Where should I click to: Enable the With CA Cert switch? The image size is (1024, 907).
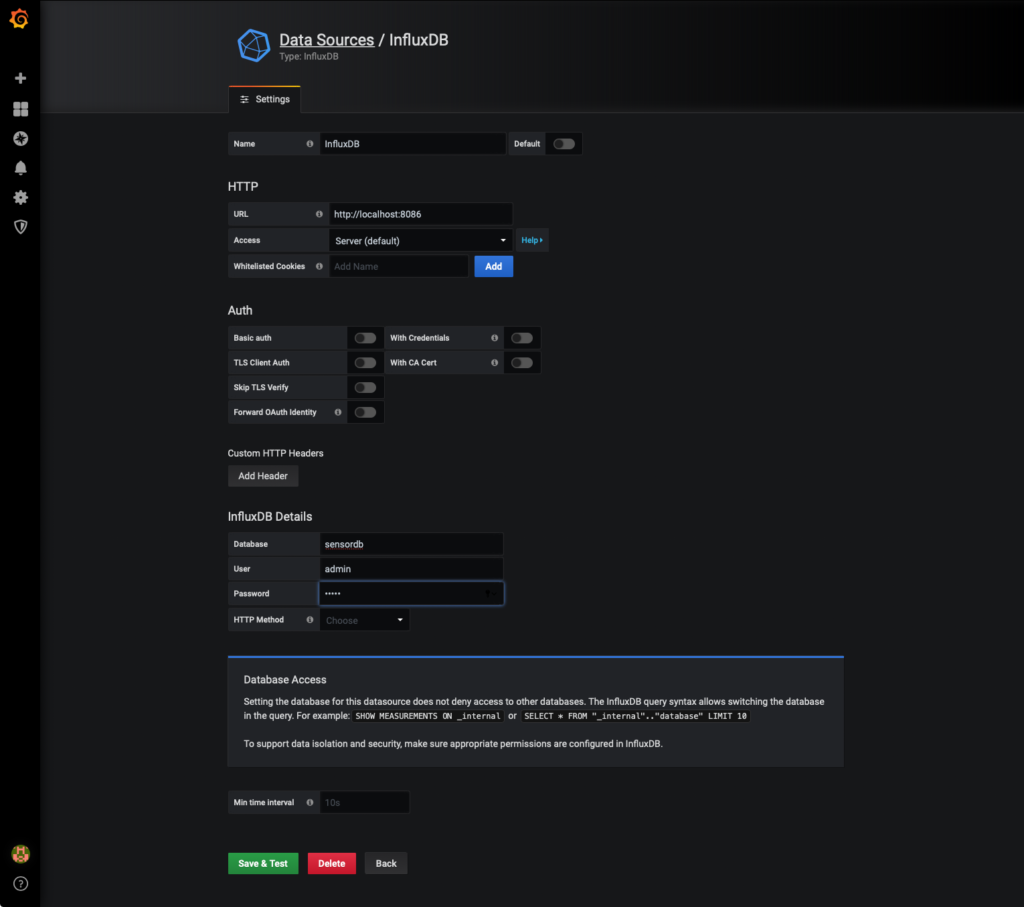[x=522, y=363]
